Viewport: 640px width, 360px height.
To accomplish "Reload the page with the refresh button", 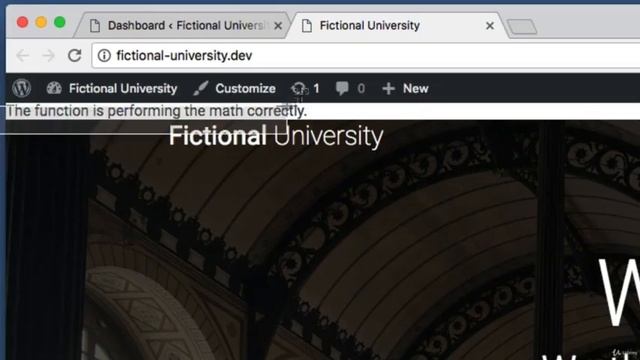I will pyautogui.click(x=75, y=55).
